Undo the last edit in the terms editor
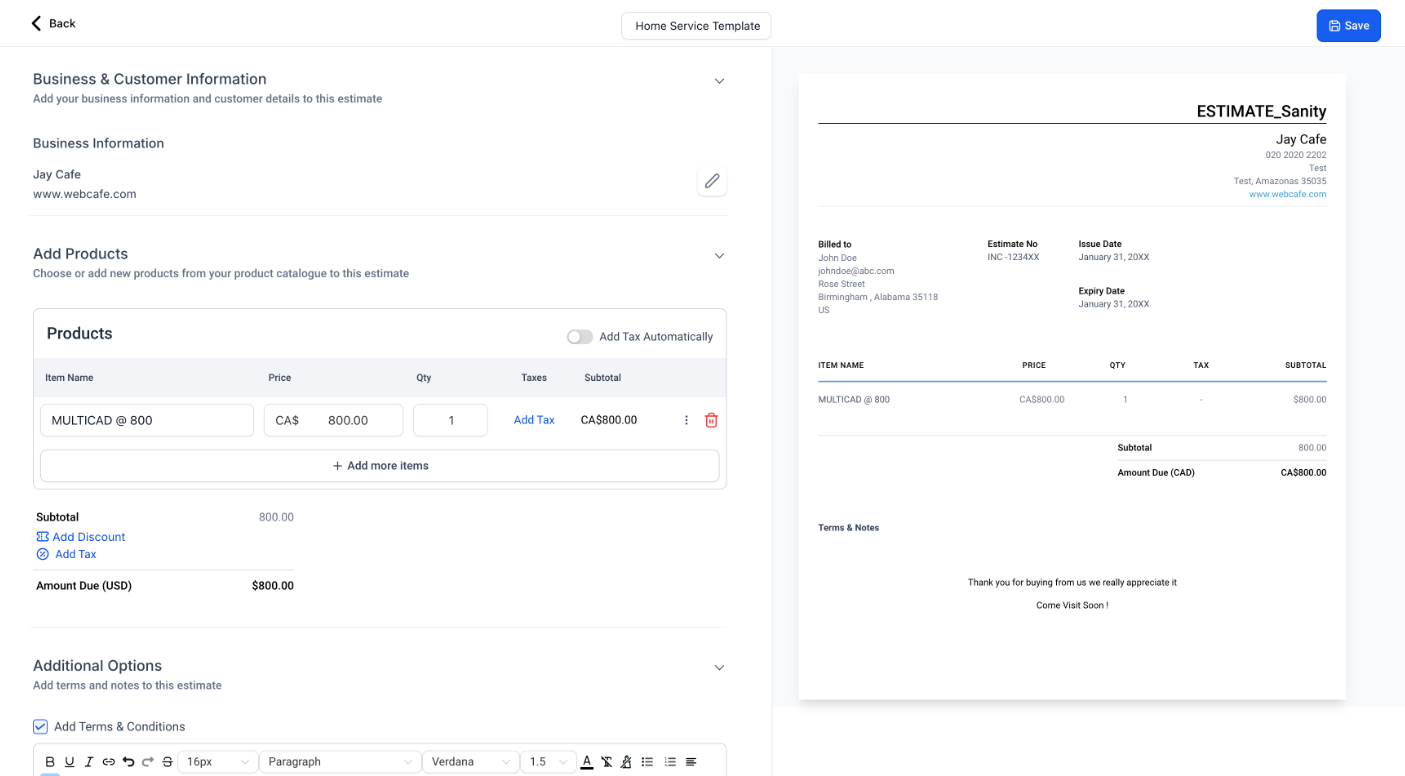This screenshot has height=776, width=1405. [128, 762]
